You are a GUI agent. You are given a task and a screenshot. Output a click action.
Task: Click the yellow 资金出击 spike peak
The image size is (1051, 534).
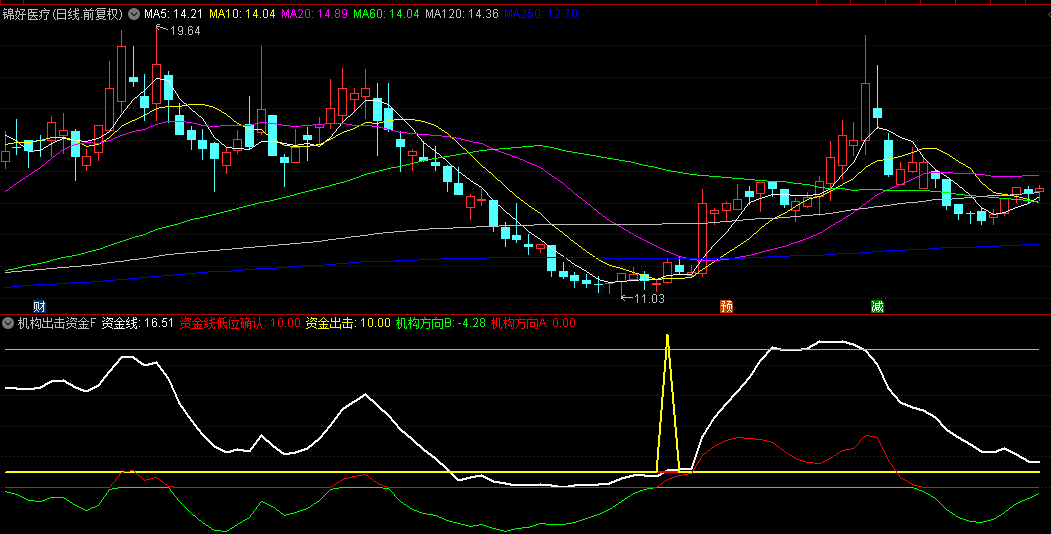(668, 337)
